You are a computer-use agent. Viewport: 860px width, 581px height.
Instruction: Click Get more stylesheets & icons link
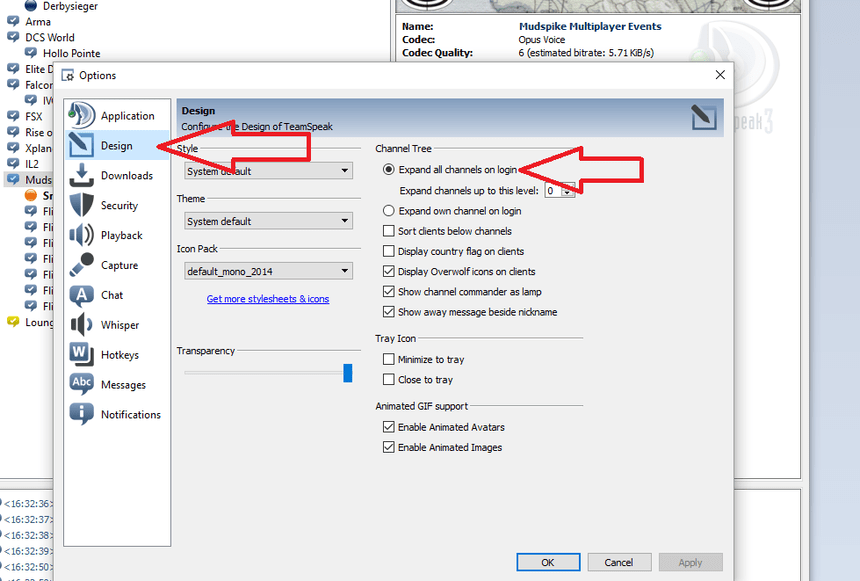point(267,299)
